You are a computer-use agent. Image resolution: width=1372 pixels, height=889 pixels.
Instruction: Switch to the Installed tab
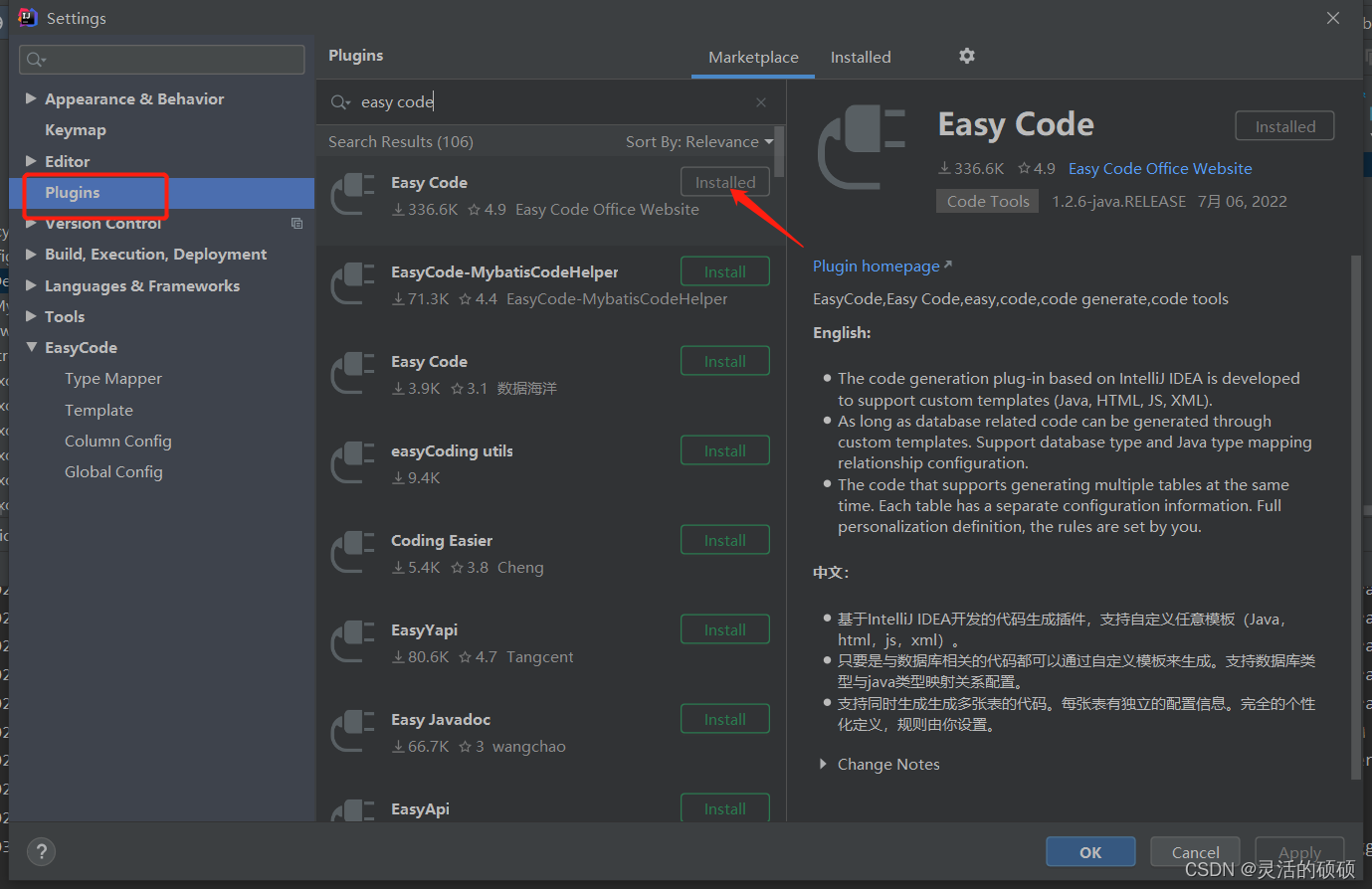coord(860,57)
